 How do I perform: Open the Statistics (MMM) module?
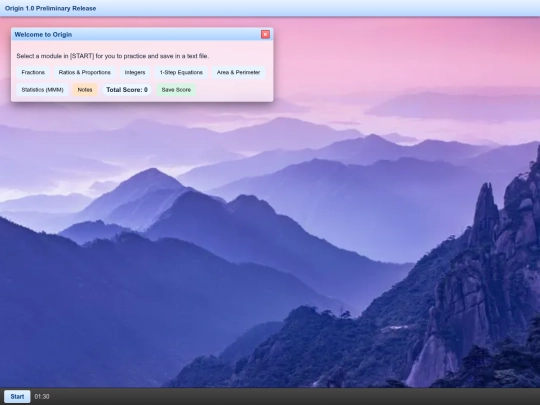click(42, 90)
